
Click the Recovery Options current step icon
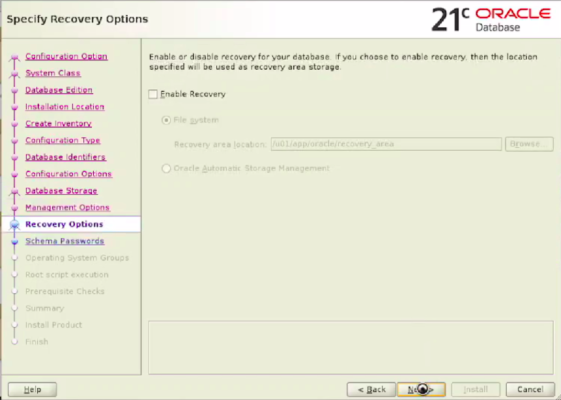tap(15, 225)
